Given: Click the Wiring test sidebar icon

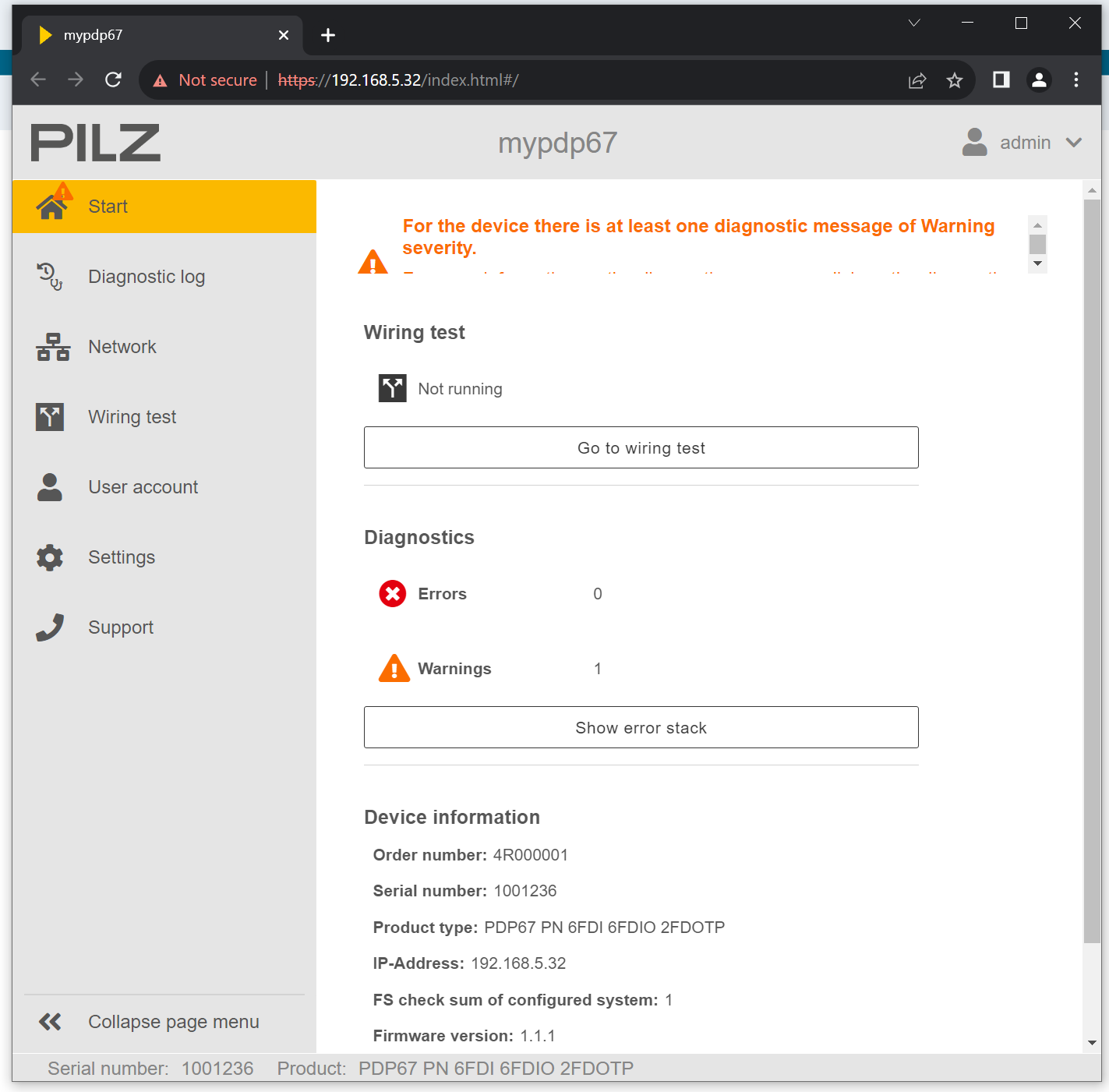Looking at the screenshot, I should click(x=50, y=417).
